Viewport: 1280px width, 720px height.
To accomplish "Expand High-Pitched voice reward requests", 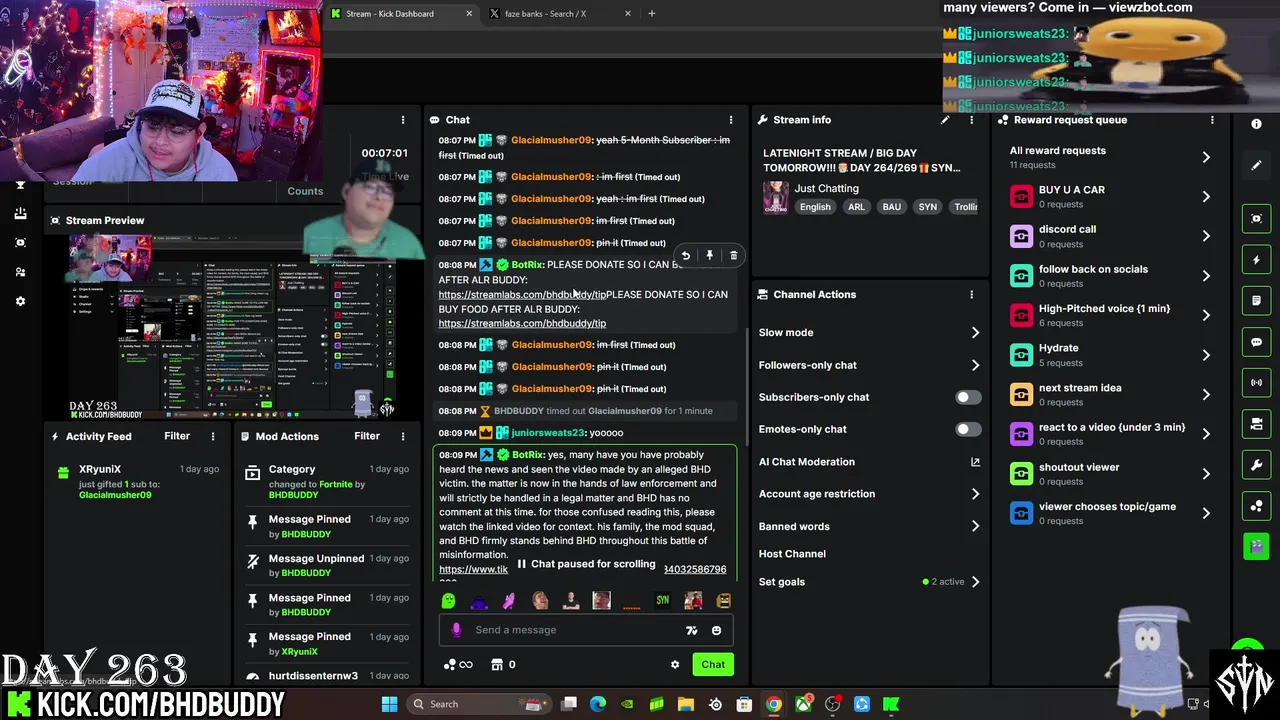I will tap(1110, 315).
